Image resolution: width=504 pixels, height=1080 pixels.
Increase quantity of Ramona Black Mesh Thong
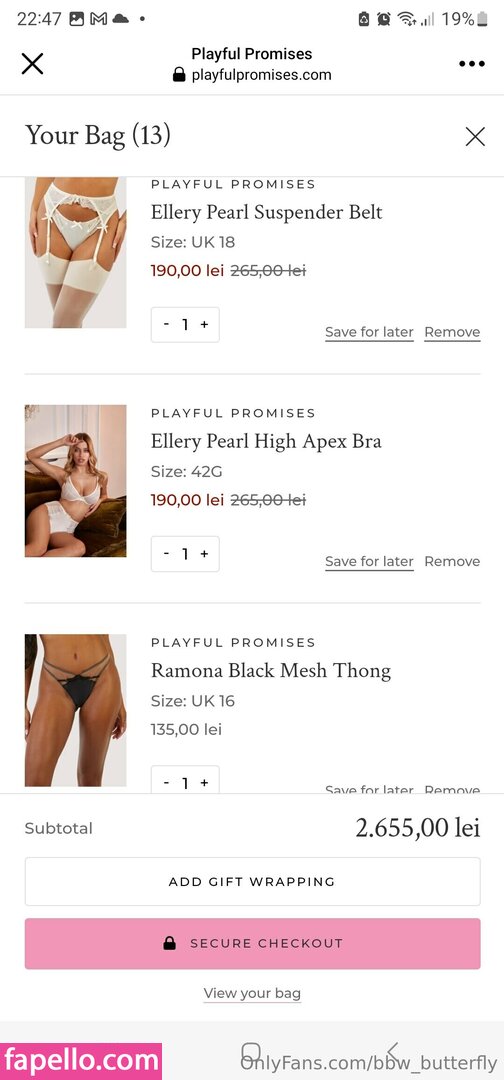click(x=204, y=782)
